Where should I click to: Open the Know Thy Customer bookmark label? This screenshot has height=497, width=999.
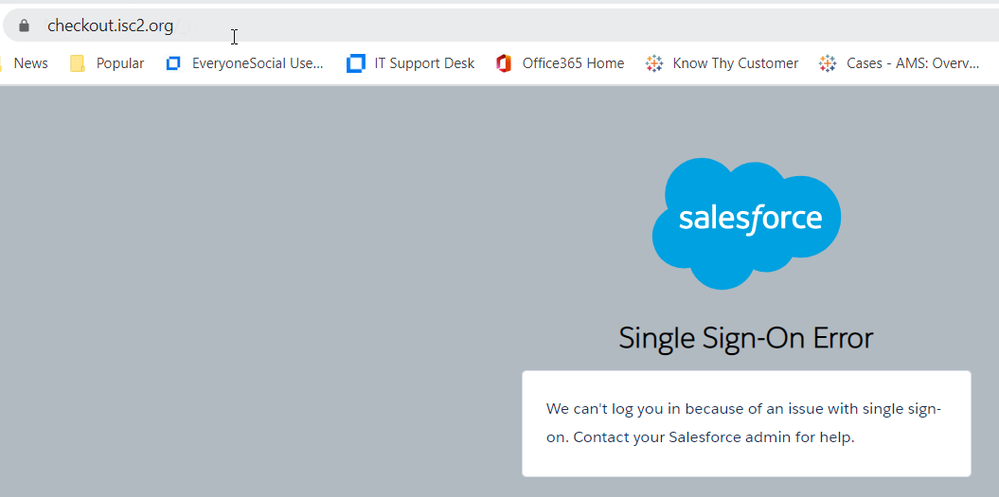[735, 63]
